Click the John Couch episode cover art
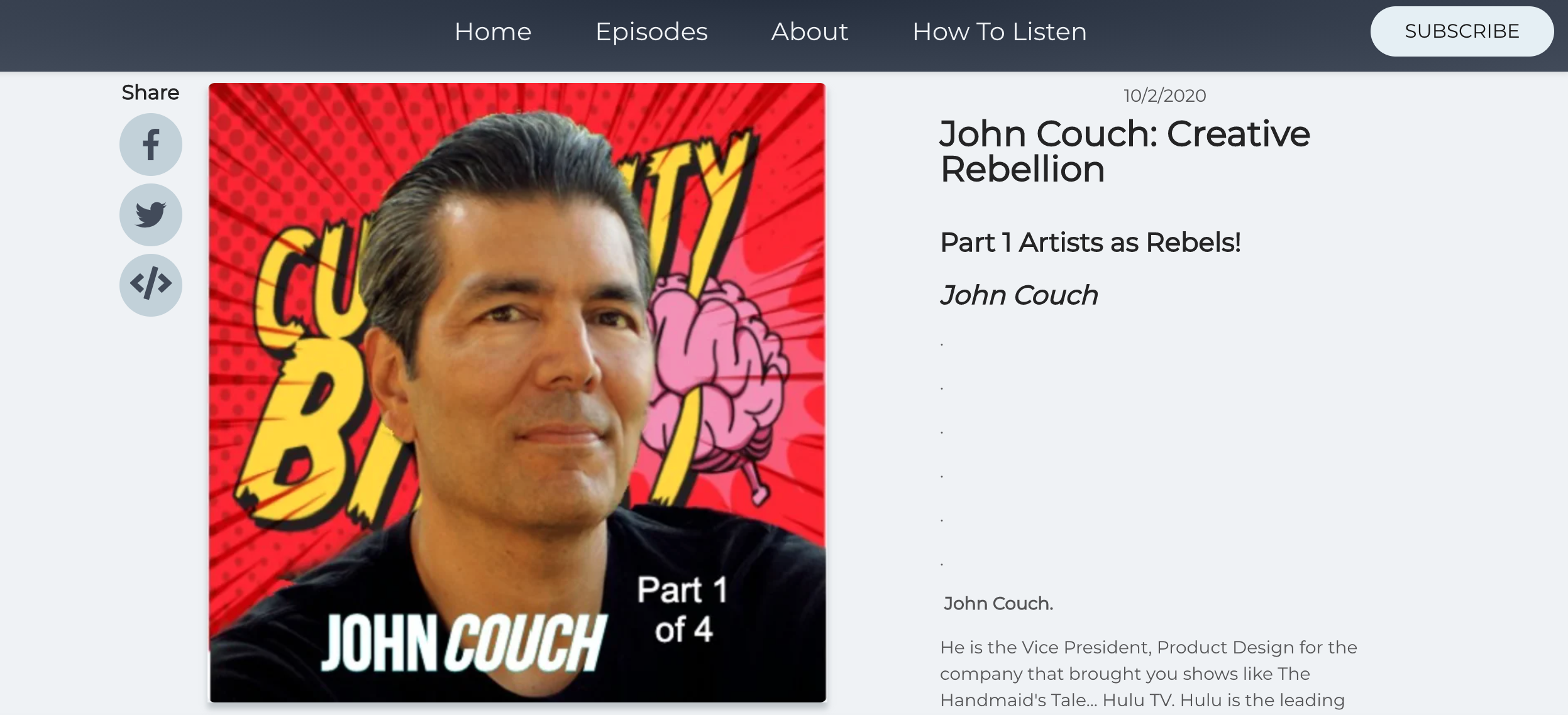The width and height of the screenshot is (1568, 715). point(517,393)
